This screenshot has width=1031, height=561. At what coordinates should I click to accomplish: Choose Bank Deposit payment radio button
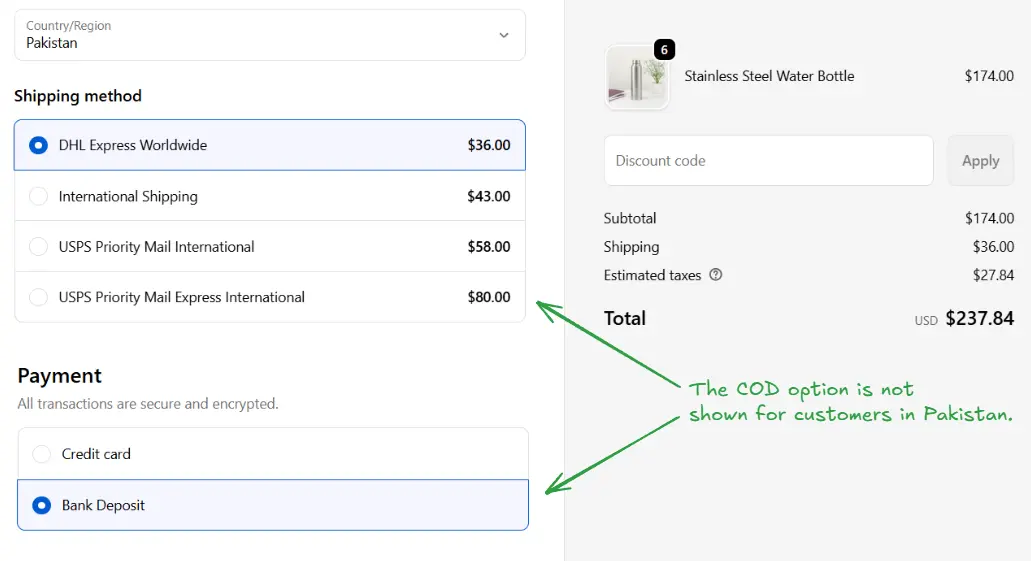(42, 505)
